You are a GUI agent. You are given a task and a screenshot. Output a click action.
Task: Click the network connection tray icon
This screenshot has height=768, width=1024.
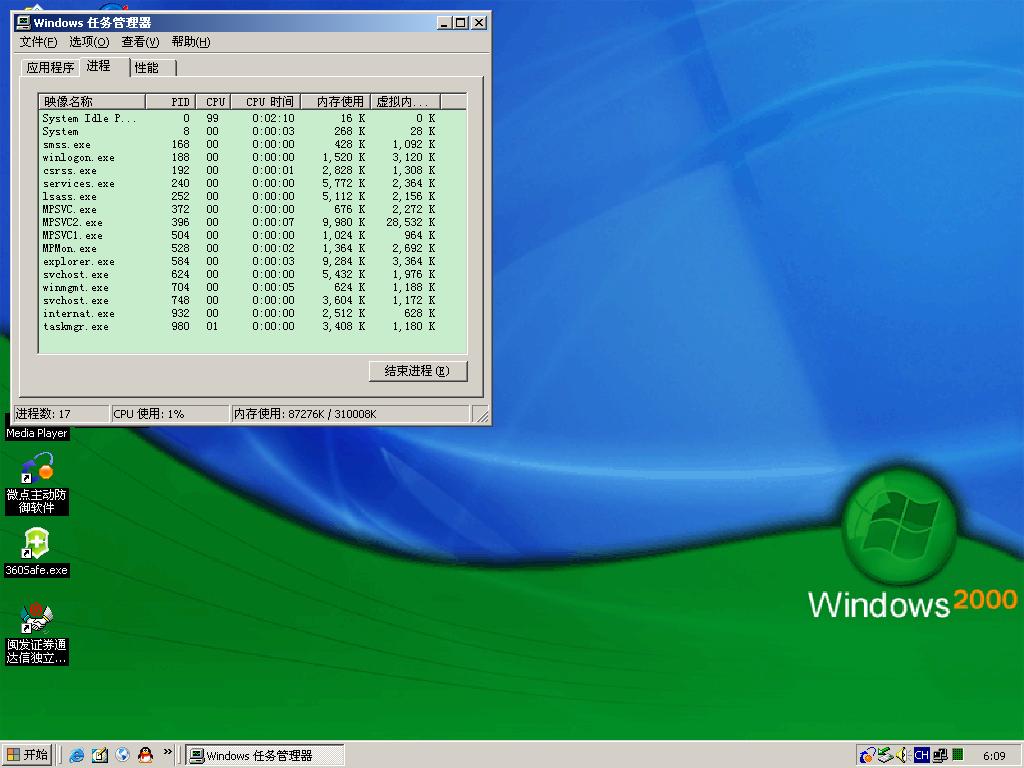(940, 756)
